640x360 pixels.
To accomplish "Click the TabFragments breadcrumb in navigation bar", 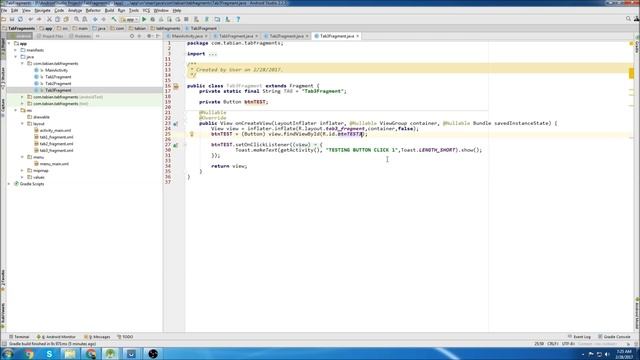I will (19, 28).
